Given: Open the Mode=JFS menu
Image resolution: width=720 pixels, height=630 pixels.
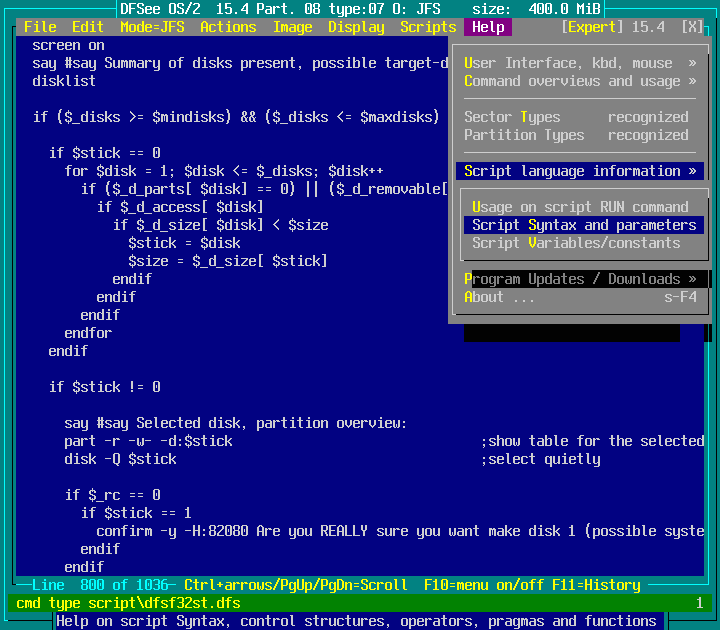Looking at the screenshot, I should coord(152,27).
